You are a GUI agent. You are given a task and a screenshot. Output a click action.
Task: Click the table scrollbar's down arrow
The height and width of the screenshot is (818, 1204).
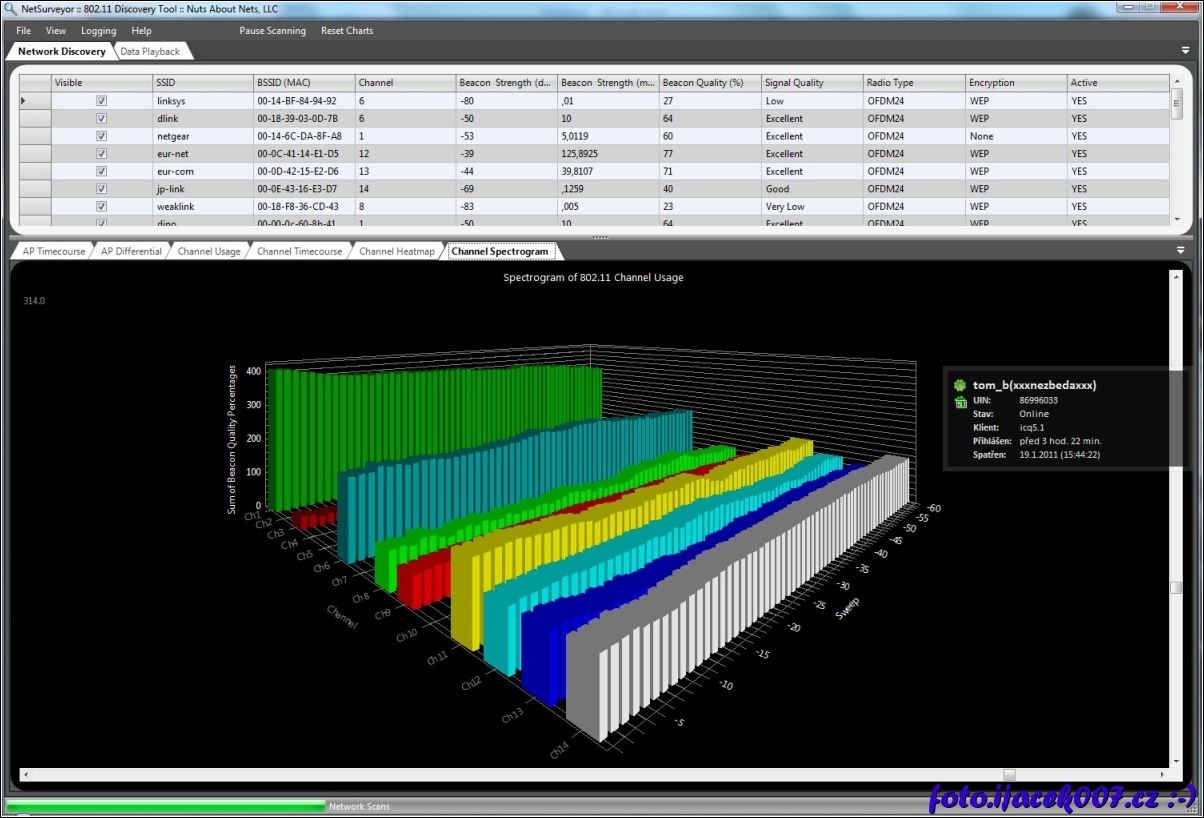tap(1177, 219)
